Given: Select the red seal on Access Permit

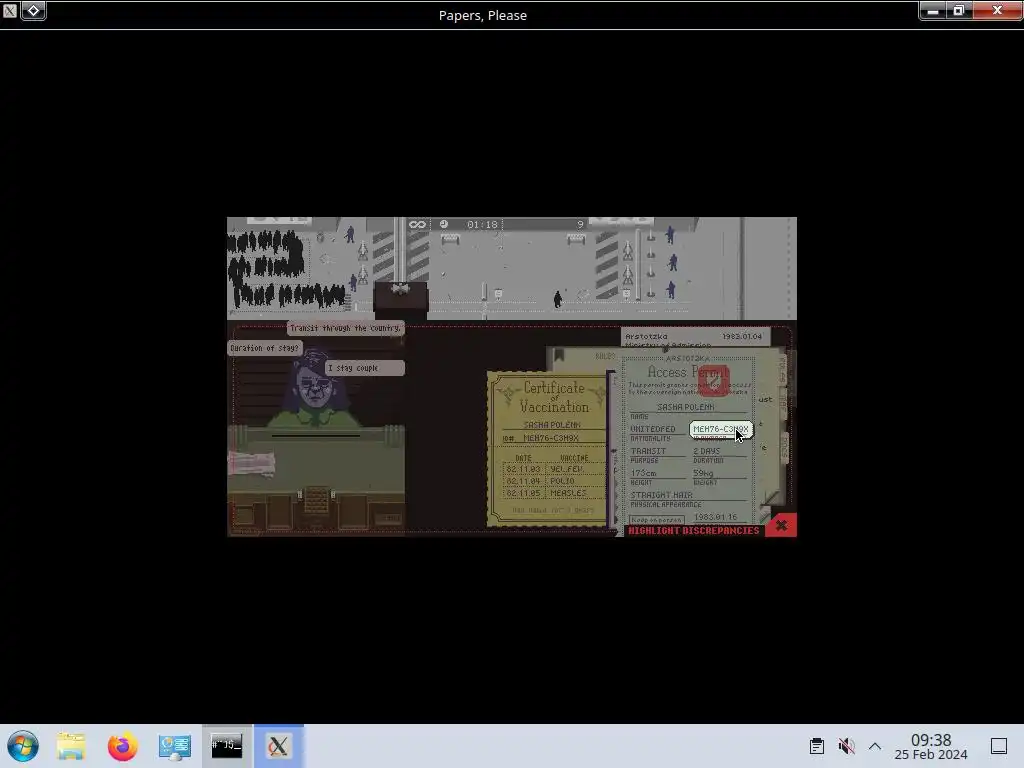Looking at the screenshot, I should coord(713,380).
